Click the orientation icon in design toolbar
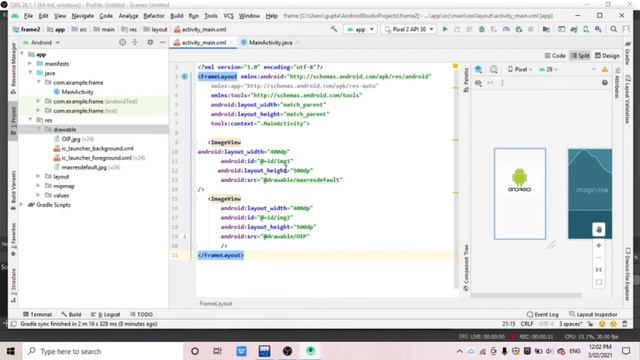The width and height of the screenshot is (640, 360). coord(493,69)
